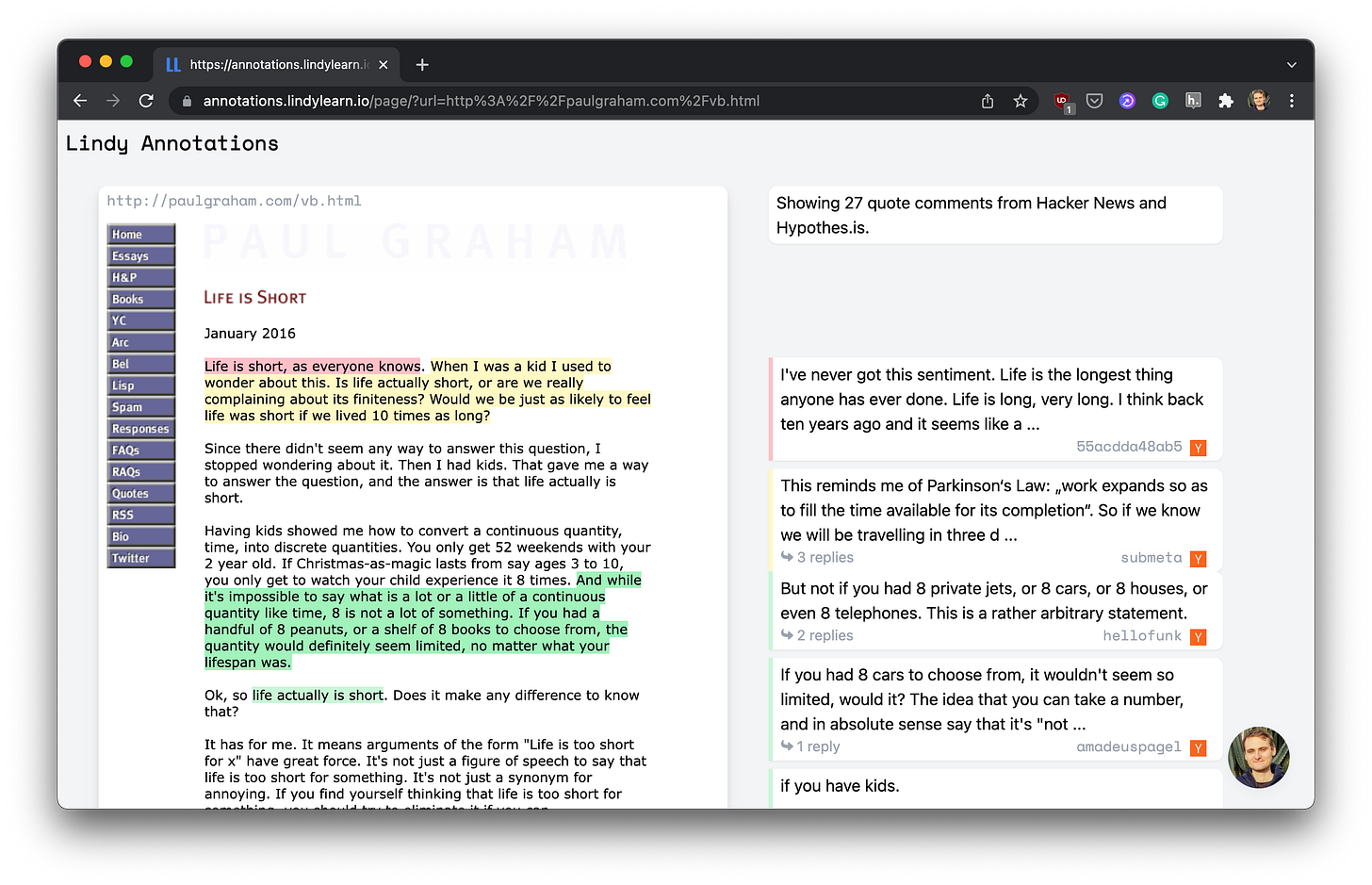Open Lisp in the sidebar menu
Image resolution: width=1372 pixels, height=885 pixels.
pos(141,385)
